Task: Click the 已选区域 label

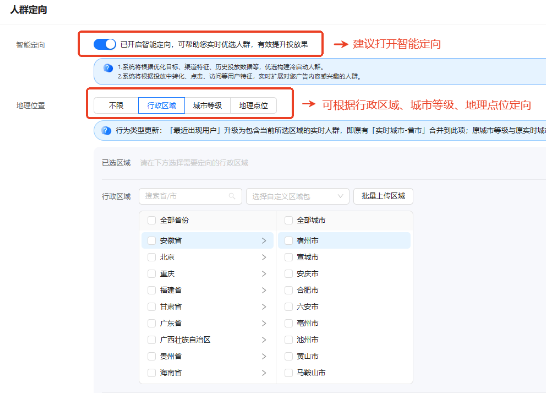Action: click(x=116, y=163)
